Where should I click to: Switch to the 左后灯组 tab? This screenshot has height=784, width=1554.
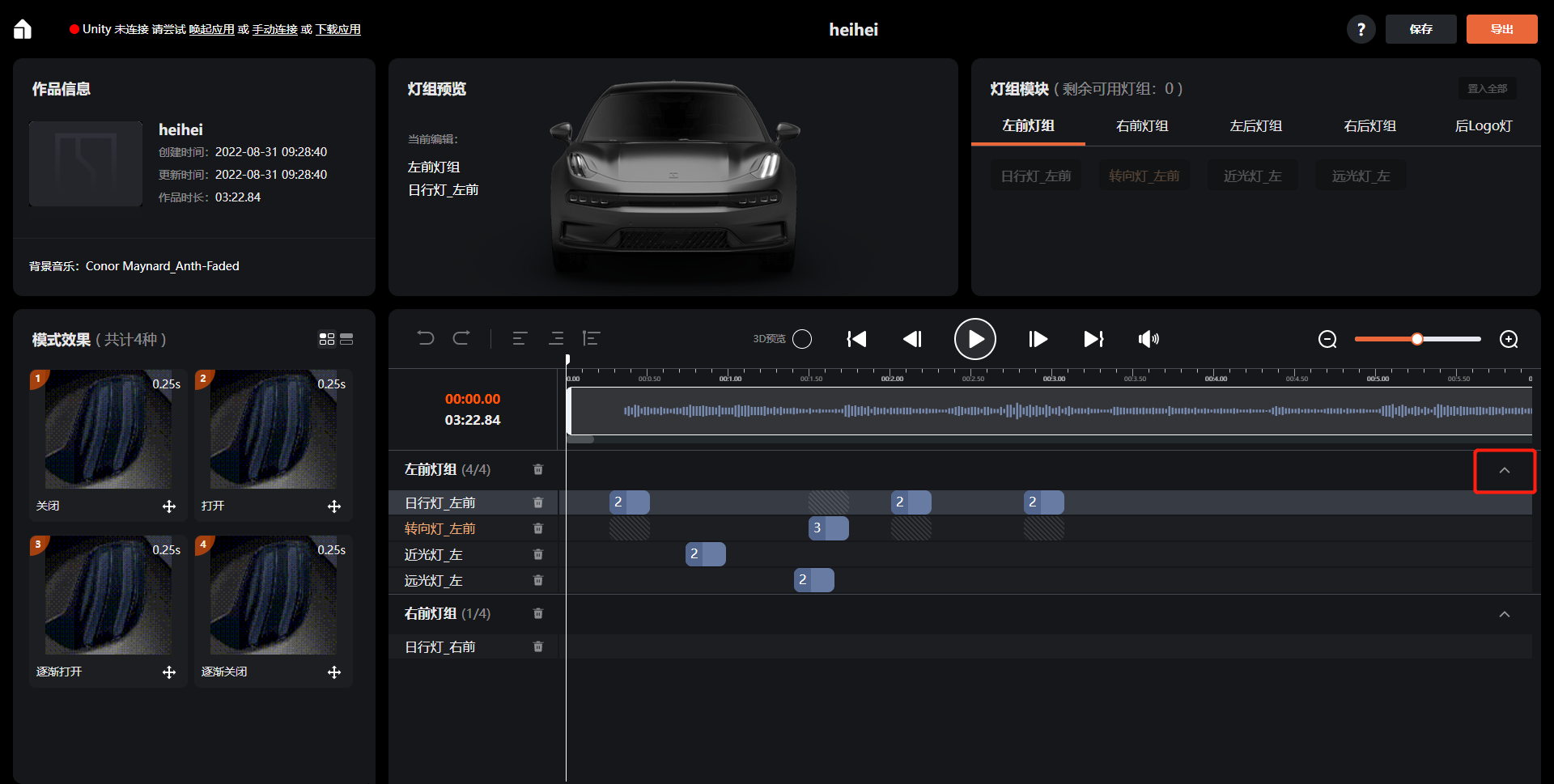point(1256,125)
